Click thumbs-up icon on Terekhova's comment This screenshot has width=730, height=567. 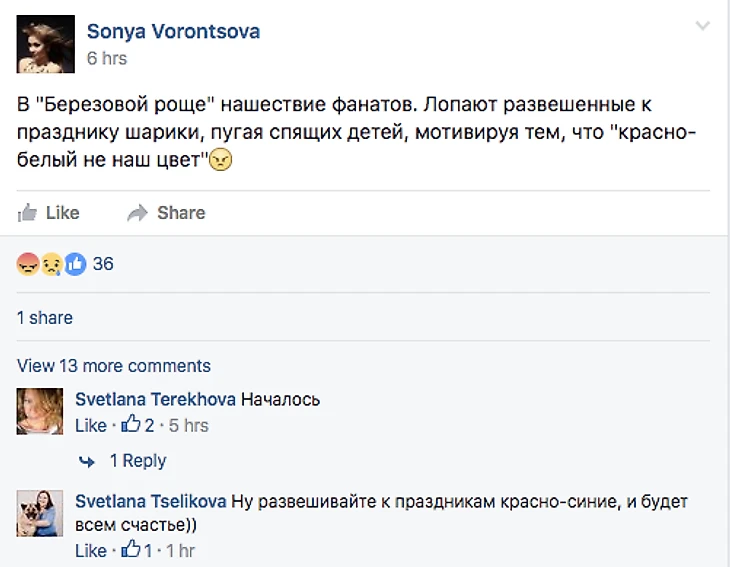click(x=131, y=425)
